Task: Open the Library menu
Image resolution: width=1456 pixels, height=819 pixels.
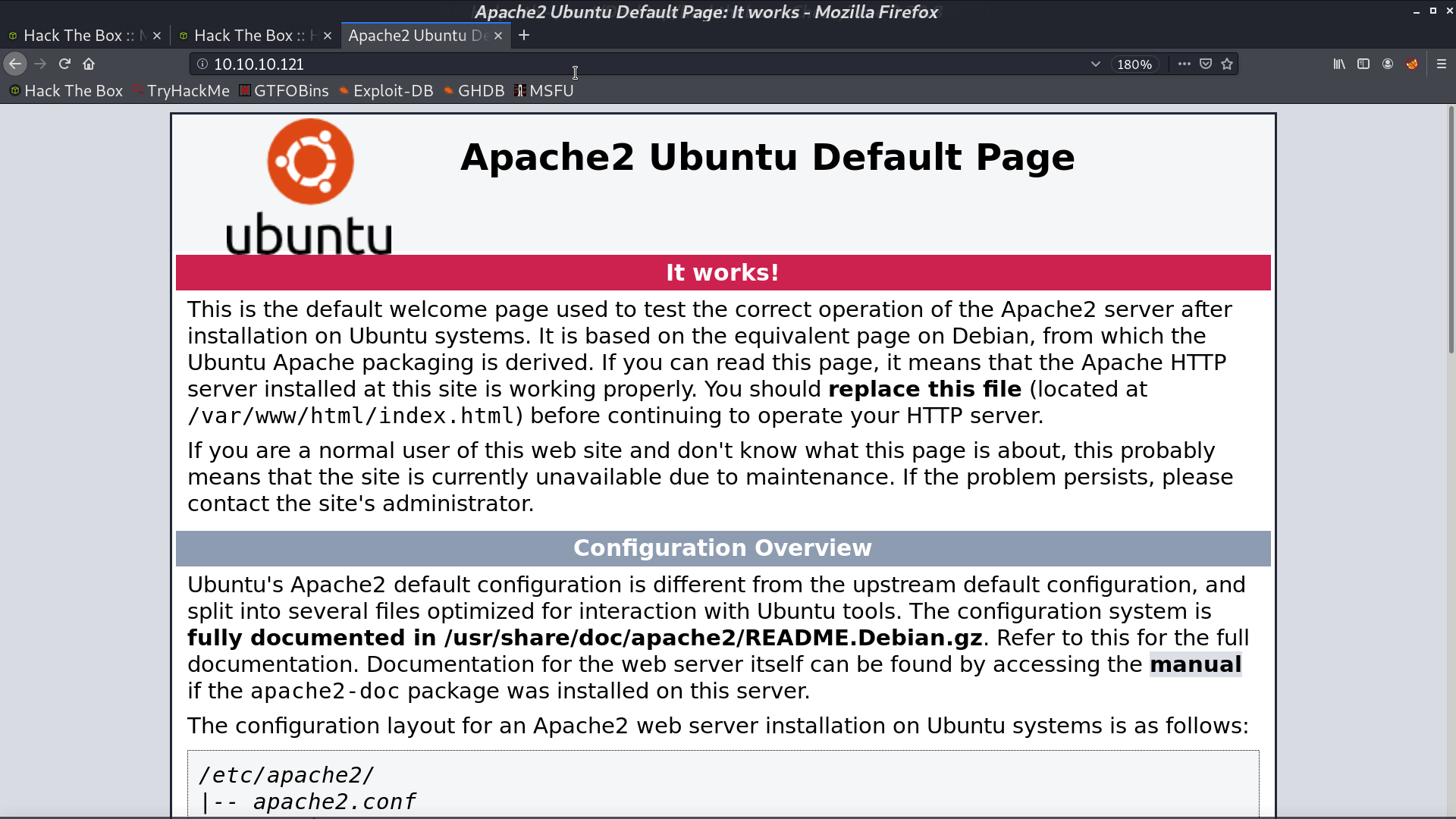Action: point(1339,64)
